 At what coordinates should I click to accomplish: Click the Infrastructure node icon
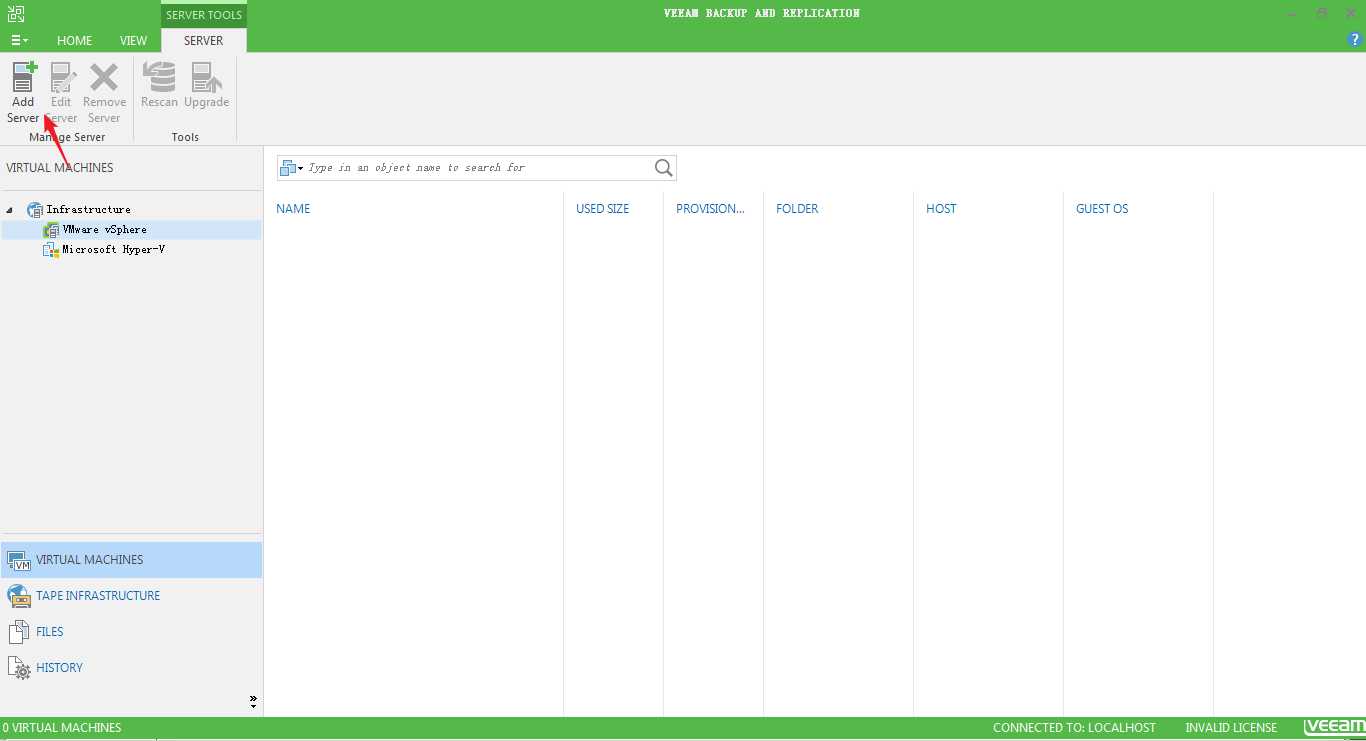[35, 210]
